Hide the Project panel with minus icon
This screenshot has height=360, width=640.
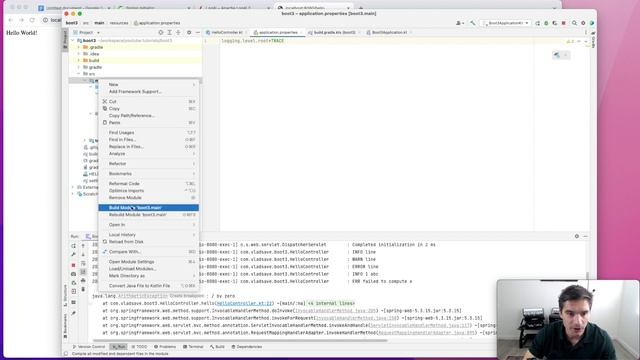[x=198, y=32]
